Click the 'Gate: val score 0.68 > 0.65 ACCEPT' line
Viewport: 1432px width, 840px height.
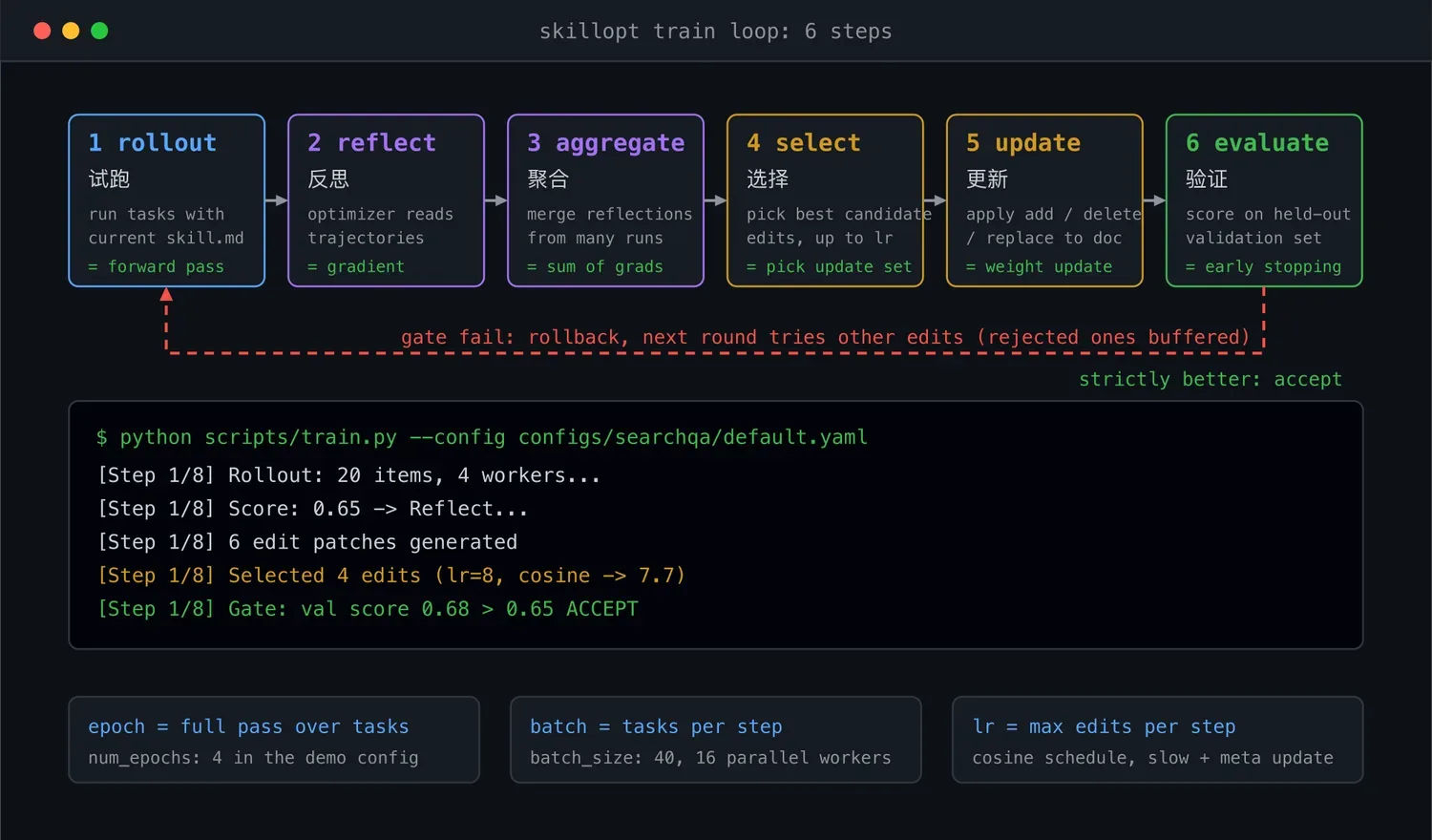(x=368, y=609)
